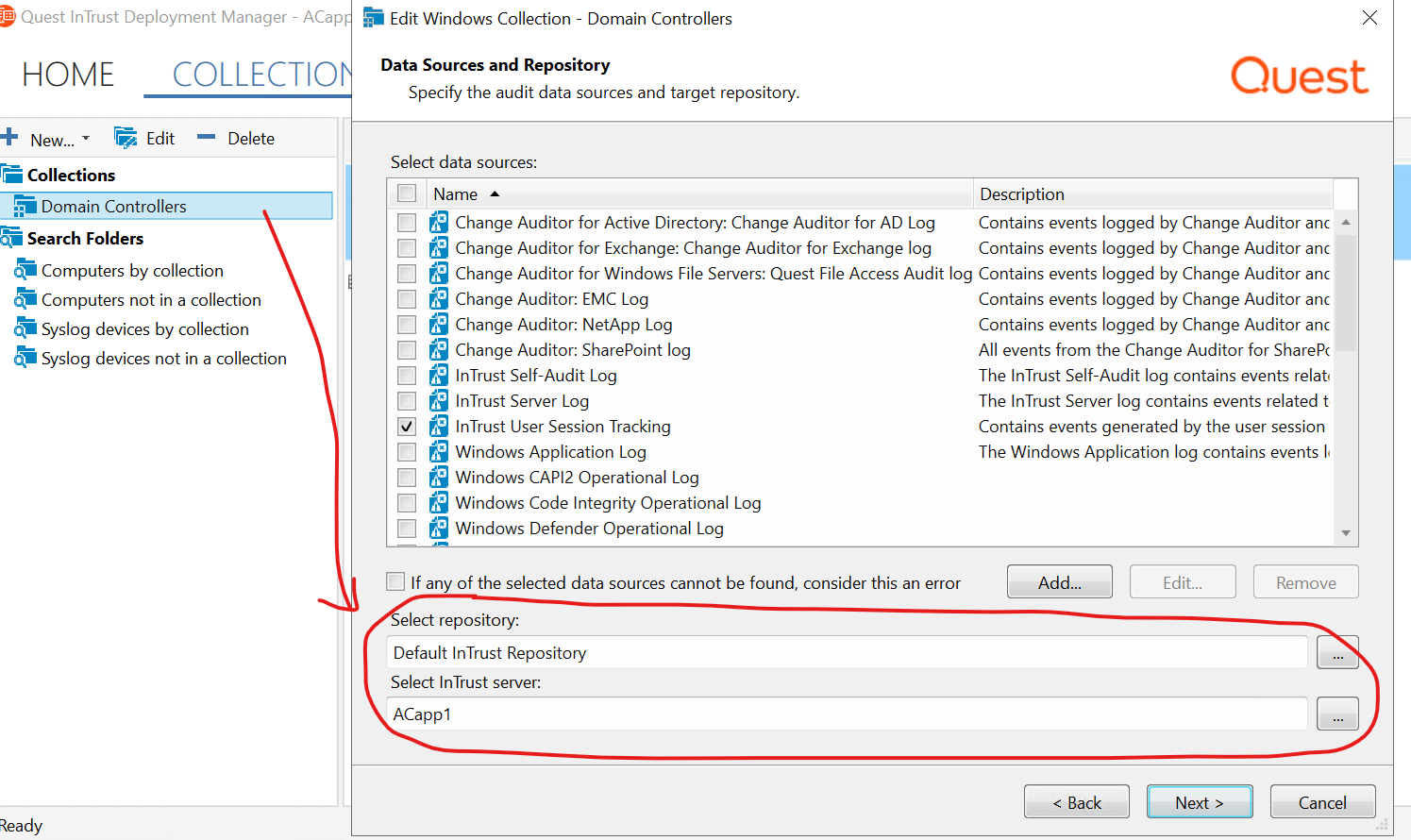This screenshot has width=1411, height=840.
Task: Click the Delete minus icon
Action: point(206,138)
